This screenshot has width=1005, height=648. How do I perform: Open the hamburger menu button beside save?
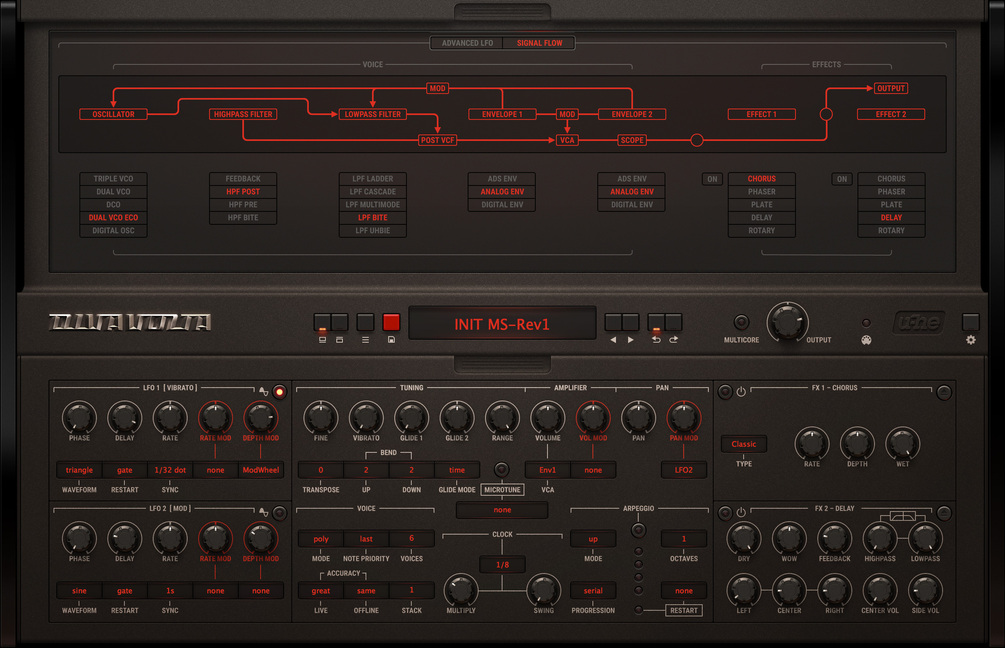pyautogui.click(x=365, y=322)
